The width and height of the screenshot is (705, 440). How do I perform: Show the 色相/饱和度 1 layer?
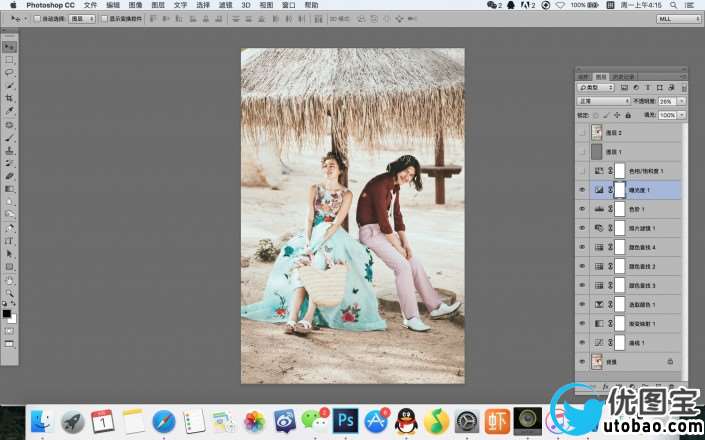(582, 171)
